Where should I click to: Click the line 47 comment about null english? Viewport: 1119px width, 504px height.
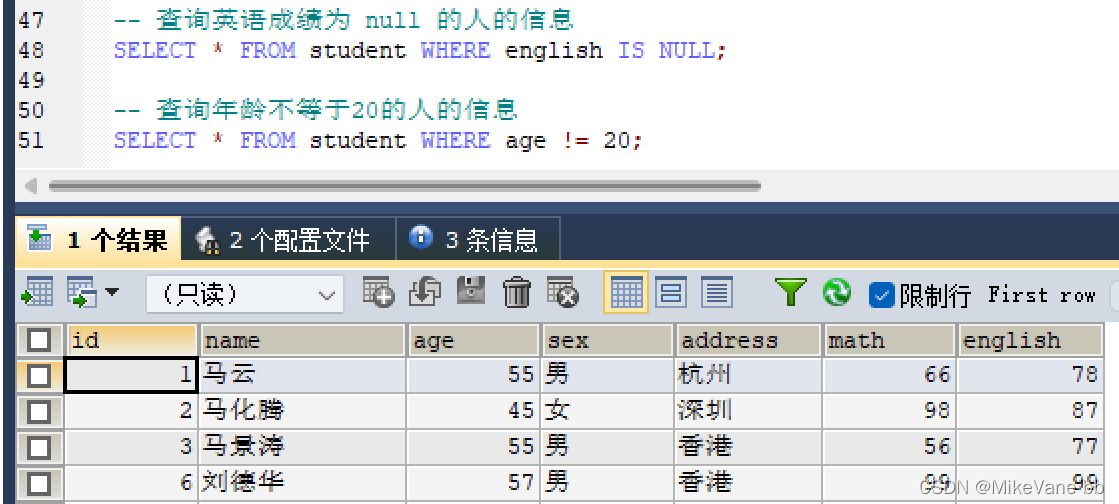point(343,20)
